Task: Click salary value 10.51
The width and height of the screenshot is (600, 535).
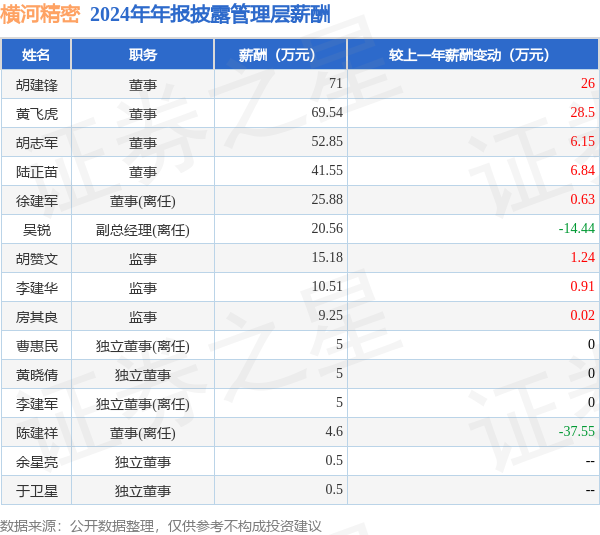Action: pos(327,286)
